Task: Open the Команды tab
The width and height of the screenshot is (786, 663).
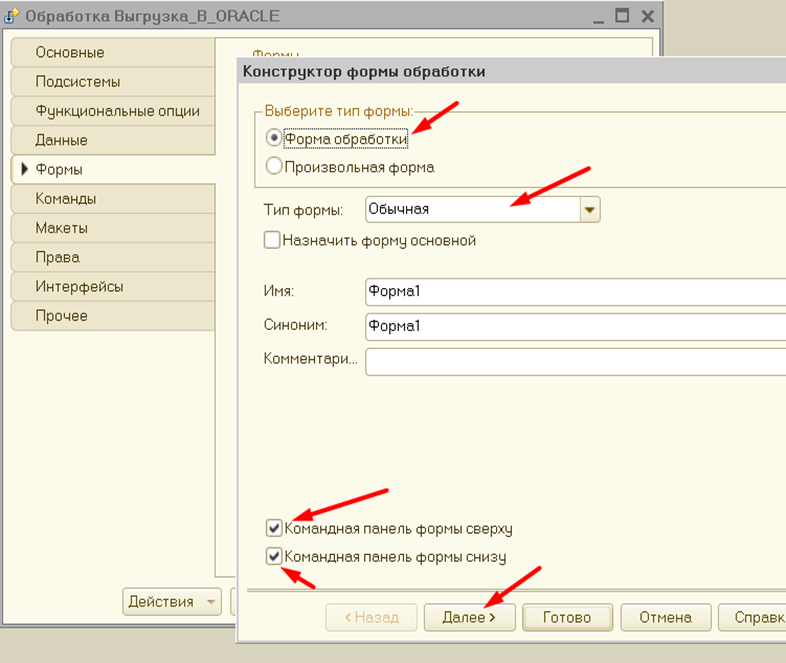Action: coord(113,198)
